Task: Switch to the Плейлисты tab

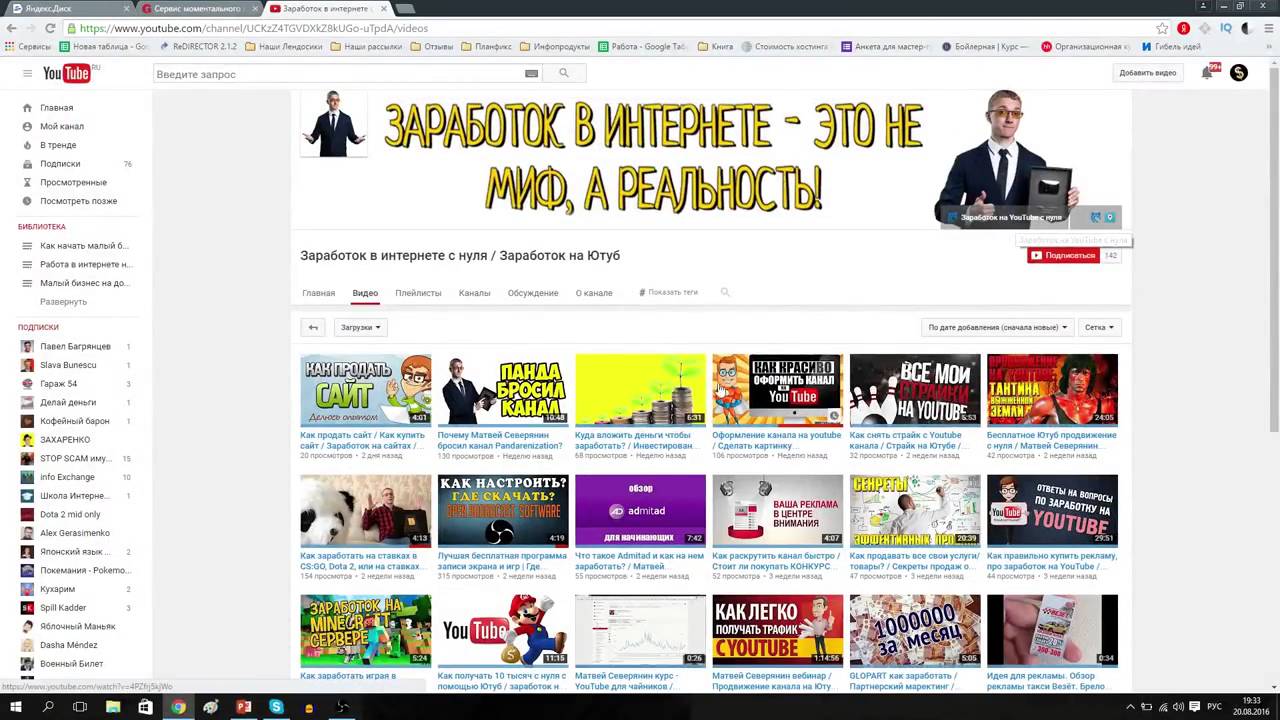Action: click(418, 293)
